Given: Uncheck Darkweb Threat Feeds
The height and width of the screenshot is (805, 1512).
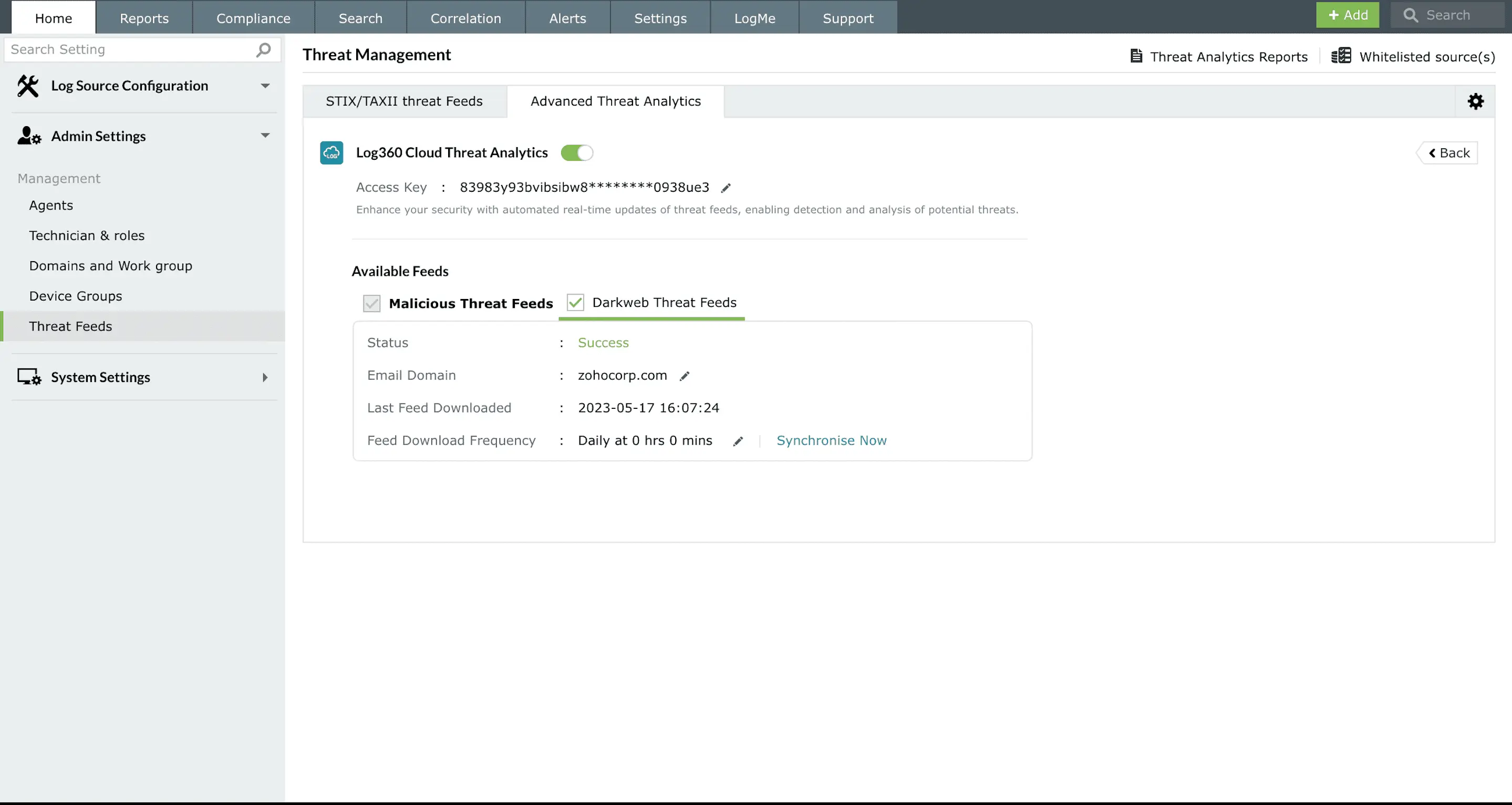Looking at the screenshot, I should pos(575,302).
